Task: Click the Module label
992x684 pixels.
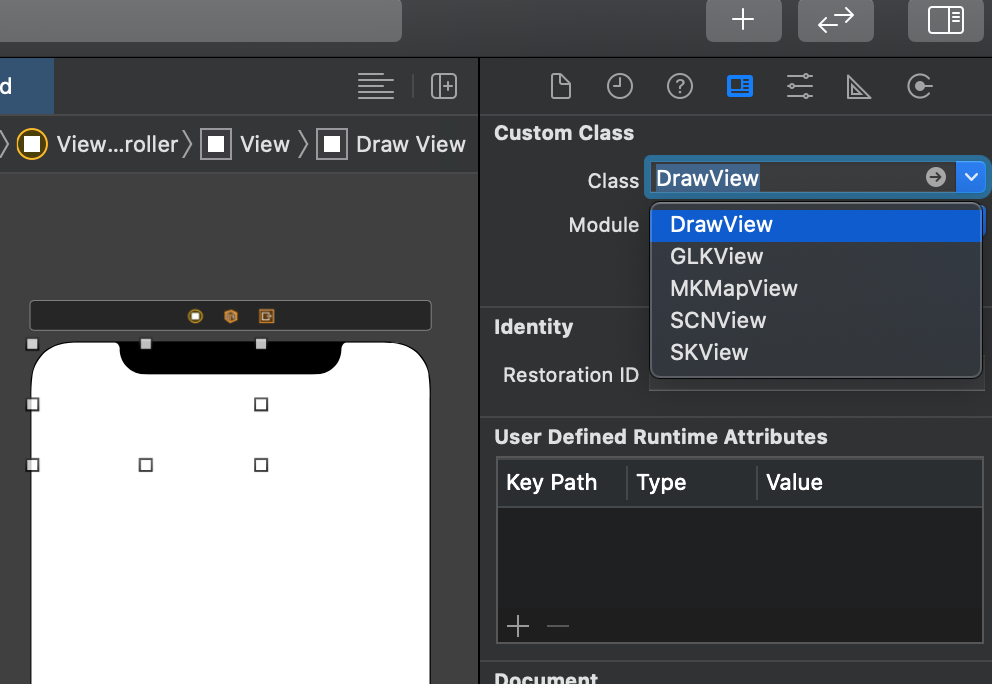Action: coord(604,225)
